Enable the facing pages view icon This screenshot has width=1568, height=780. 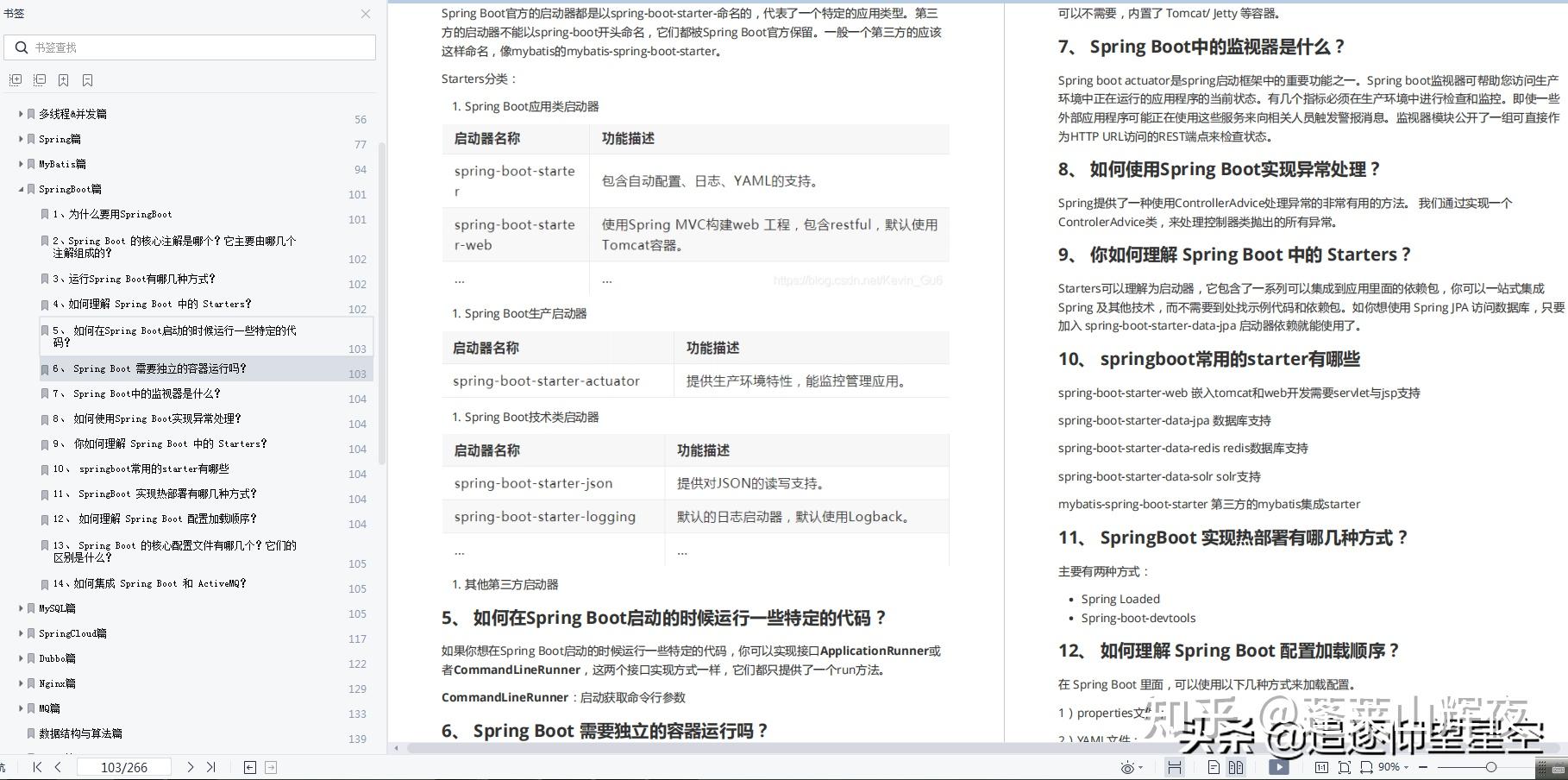point(1237,767)
